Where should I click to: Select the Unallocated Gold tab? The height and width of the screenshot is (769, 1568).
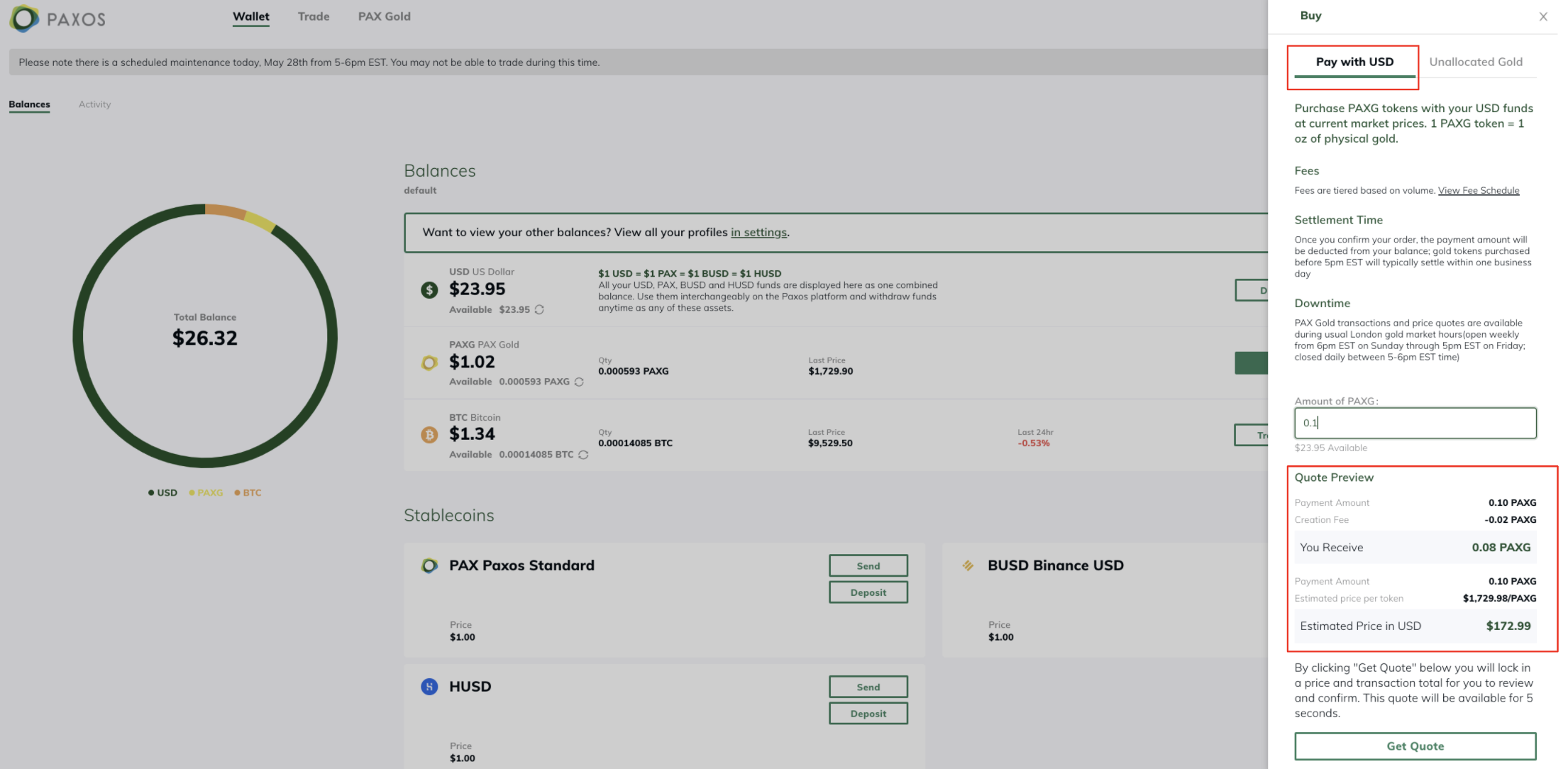tap(1476, 62)
